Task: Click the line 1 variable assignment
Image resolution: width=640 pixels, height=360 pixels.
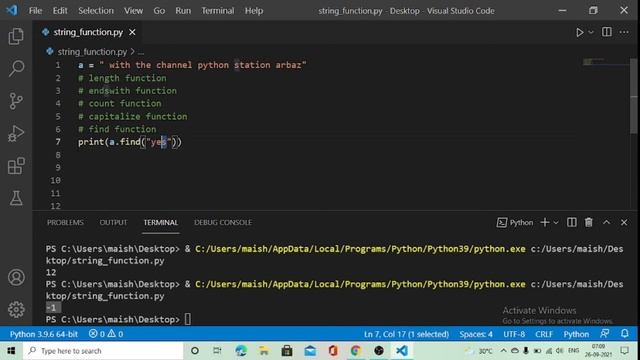Action: coord(192,65)
